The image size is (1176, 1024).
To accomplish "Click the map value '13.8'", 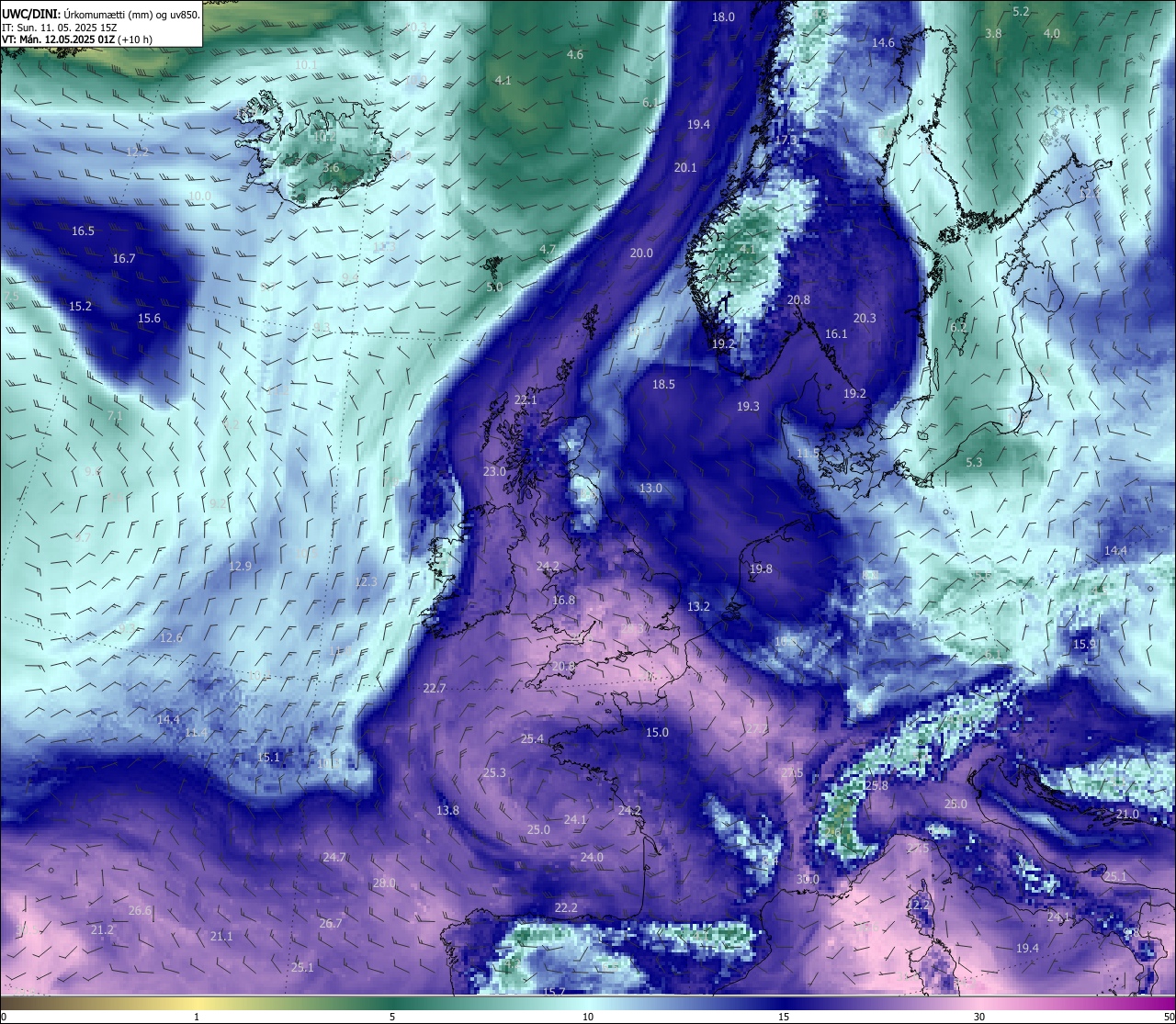I will [447, 811].
